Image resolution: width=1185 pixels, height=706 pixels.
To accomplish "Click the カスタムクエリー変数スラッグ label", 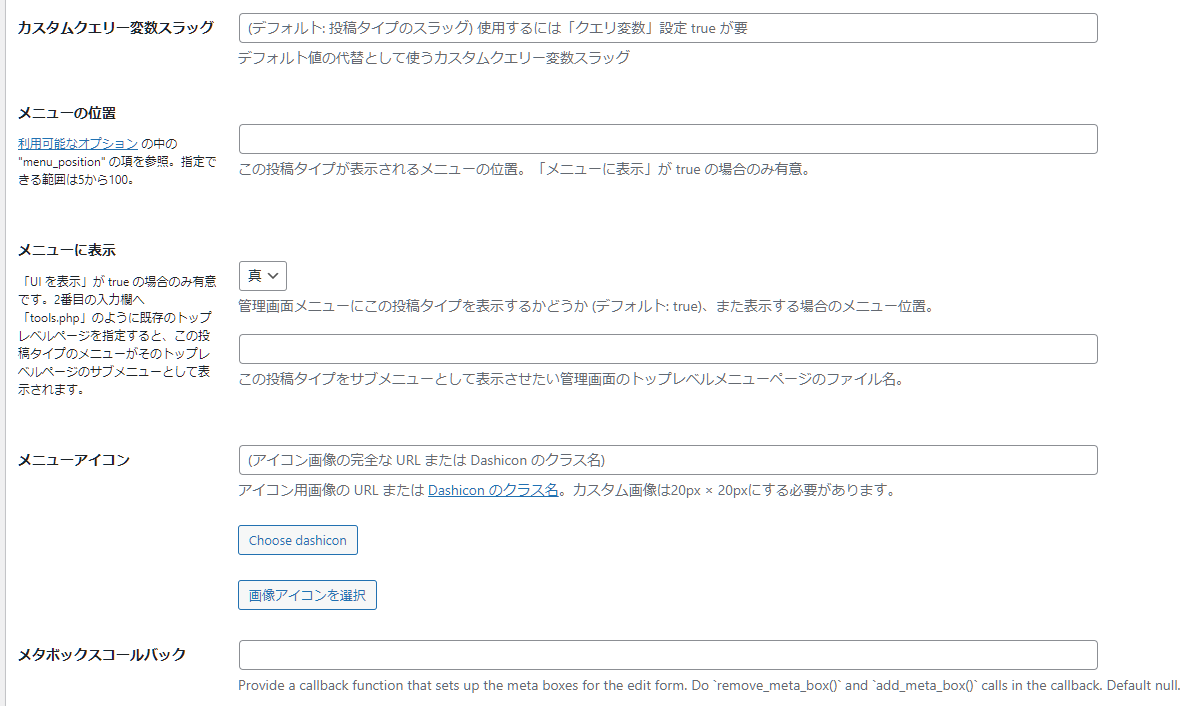I will (x=115, y=27).
